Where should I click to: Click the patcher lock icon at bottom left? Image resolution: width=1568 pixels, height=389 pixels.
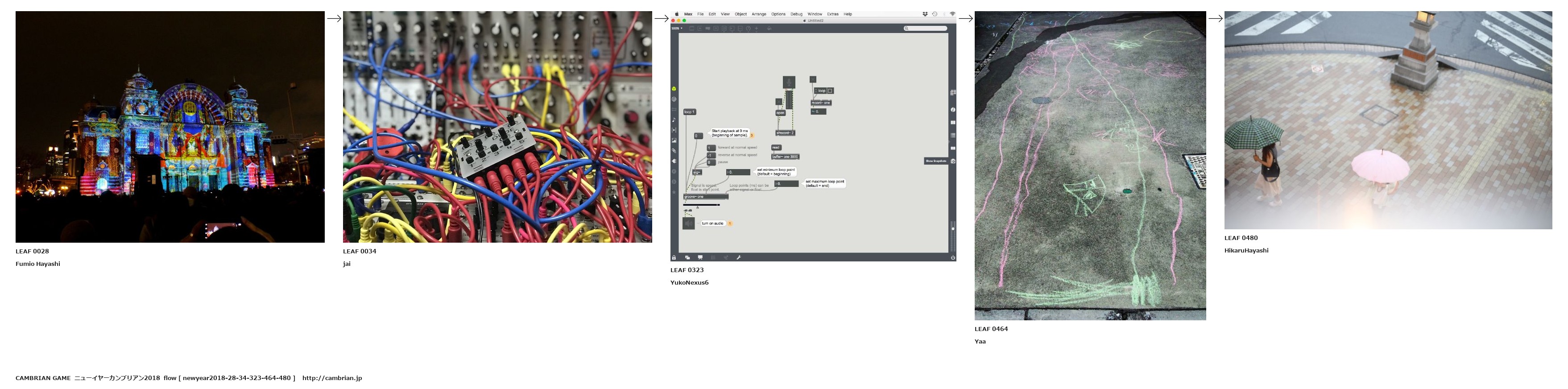(674, 257)
